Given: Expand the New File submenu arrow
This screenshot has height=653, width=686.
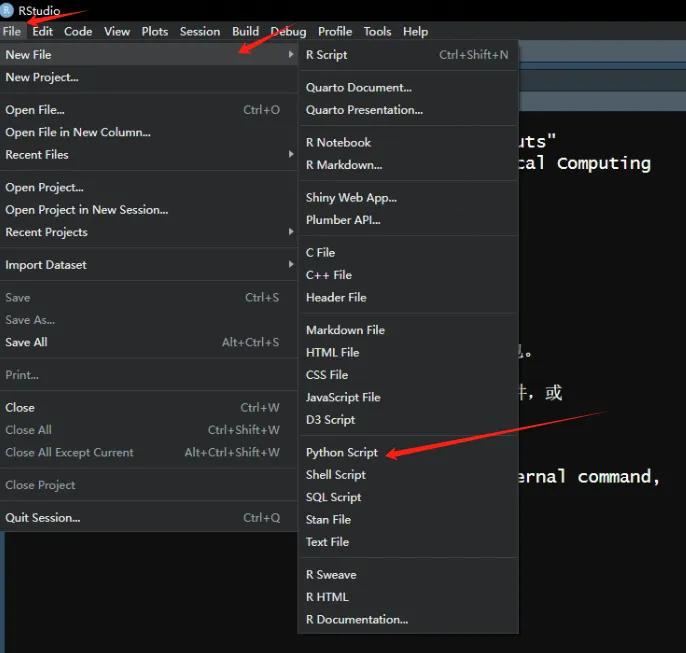Looking at the screenshot, I should click(291, 54).
